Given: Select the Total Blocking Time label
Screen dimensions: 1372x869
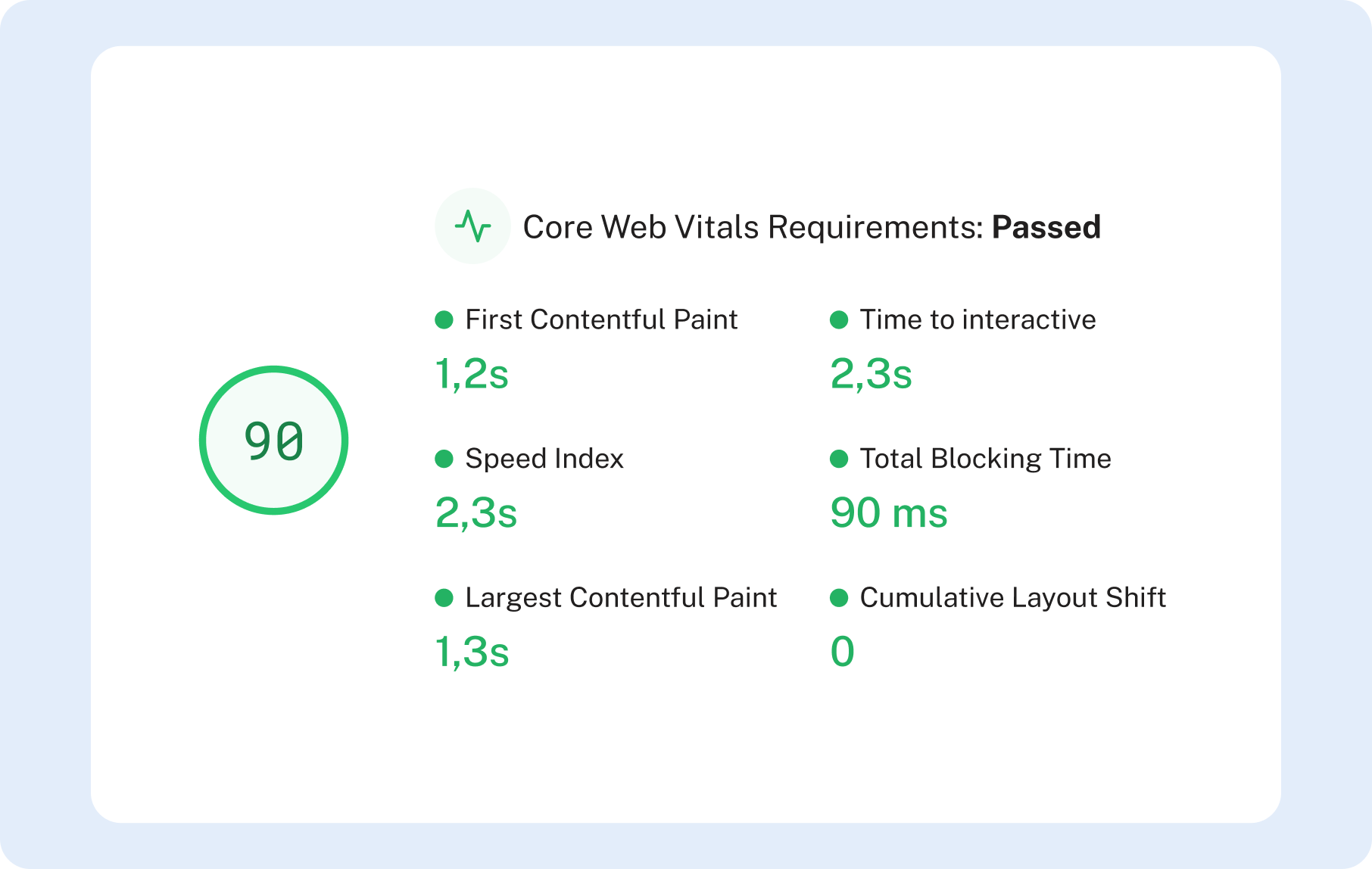Looking at the screenshot, I should pos(985,459).
